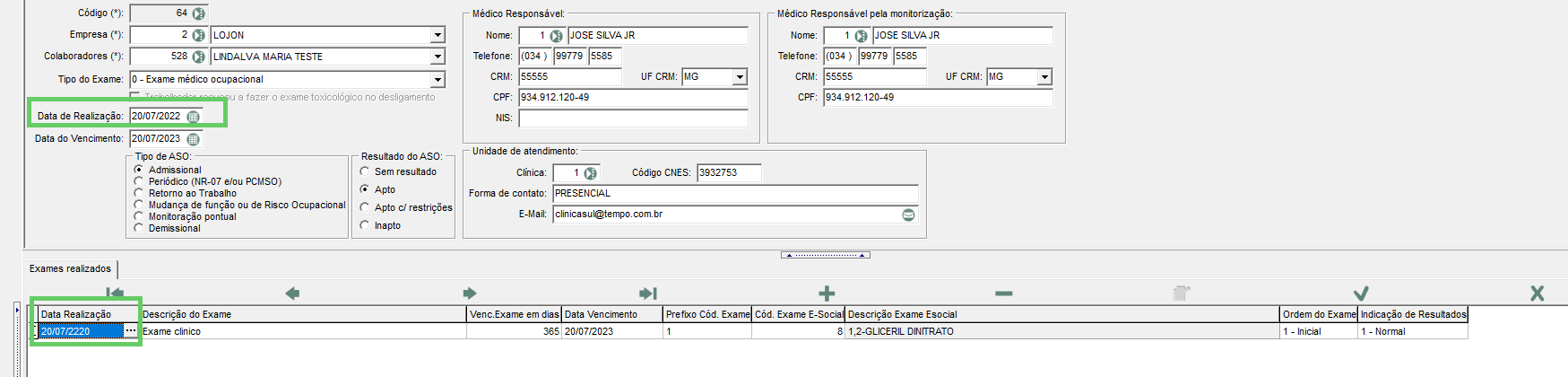Open lookup icon for monitorização doctor Nome
This screenshot has height=377, width=1568.
[x=861, y=36]
